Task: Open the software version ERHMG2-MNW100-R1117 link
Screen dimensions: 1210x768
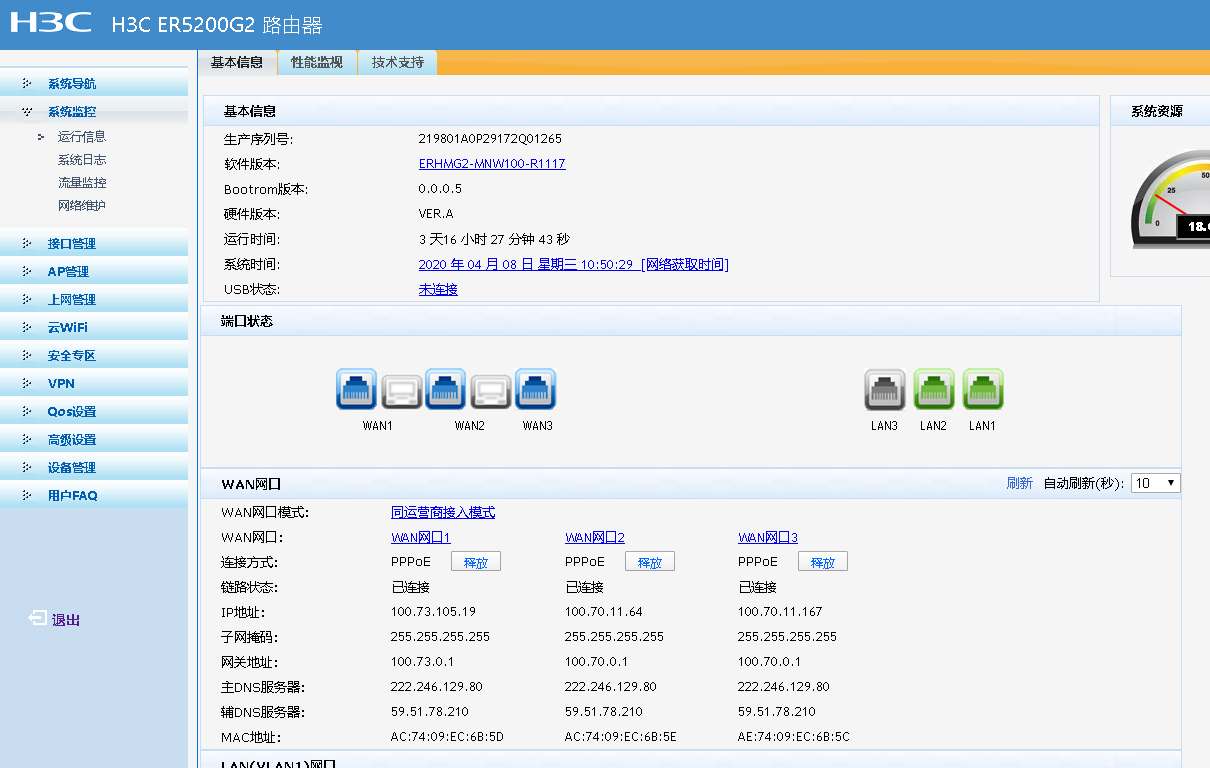Action: [492, 164]
